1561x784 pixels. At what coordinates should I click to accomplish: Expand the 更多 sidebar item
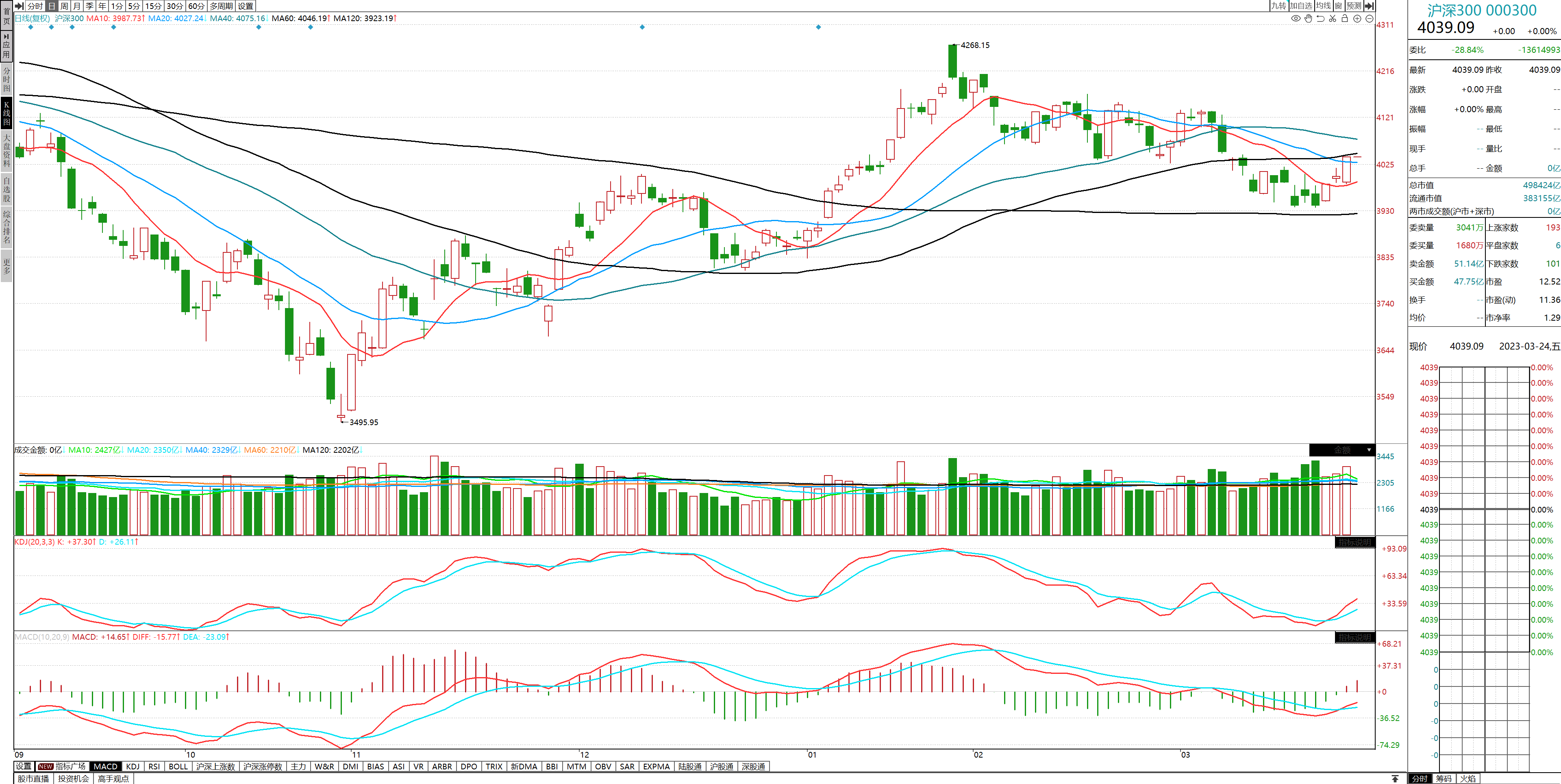[6, 267]
